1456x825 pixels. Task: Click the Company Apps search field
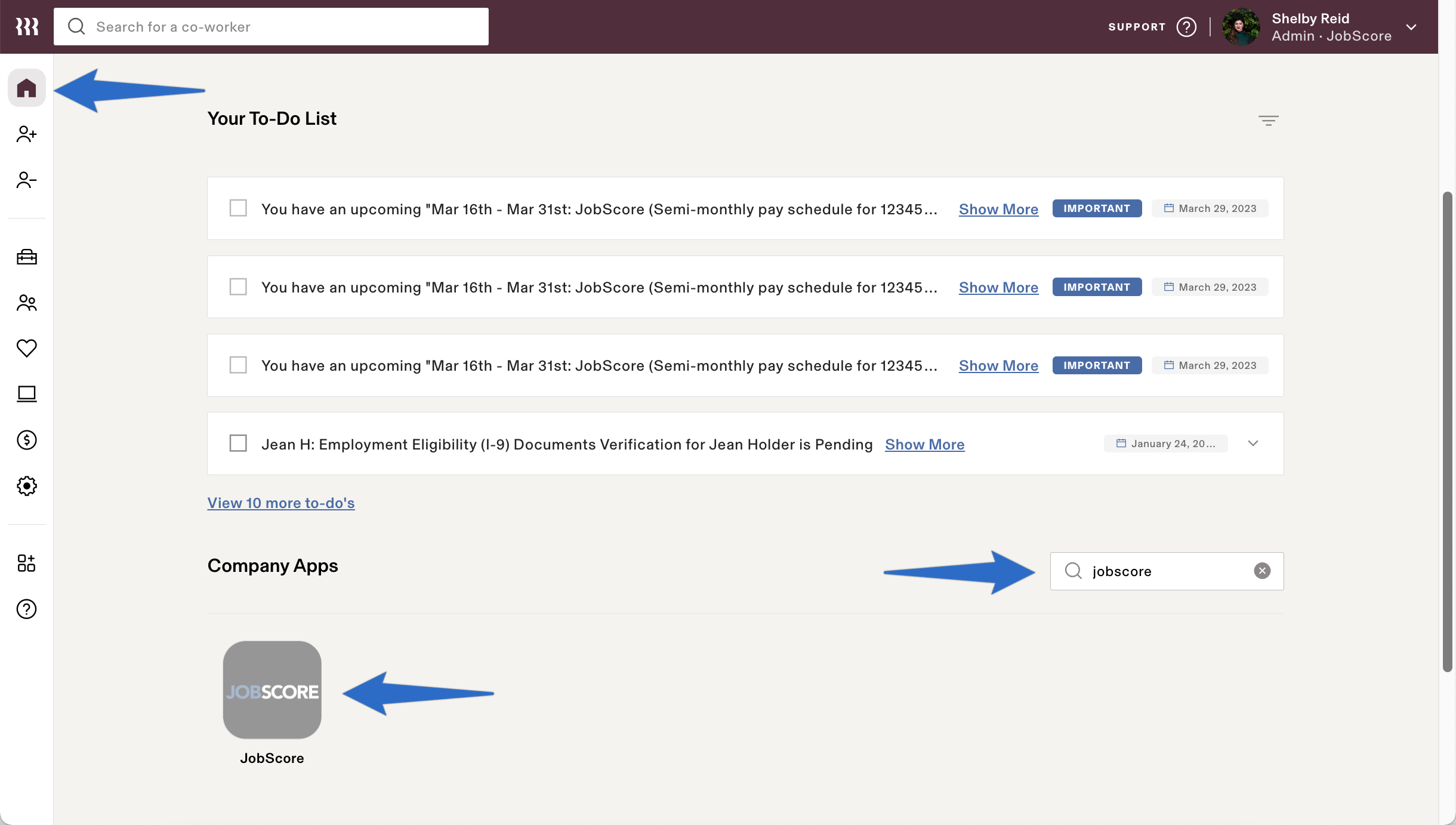(1167, 571)
